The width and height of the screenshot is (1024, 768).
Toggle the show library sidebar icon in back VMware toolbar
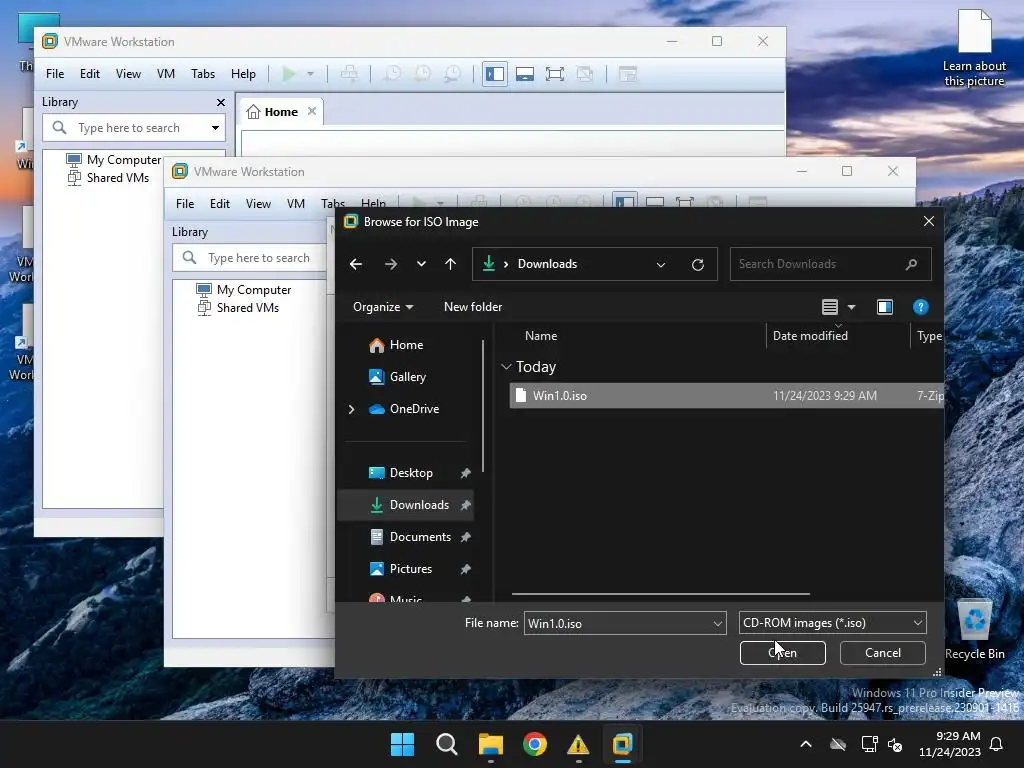[494, 74]
